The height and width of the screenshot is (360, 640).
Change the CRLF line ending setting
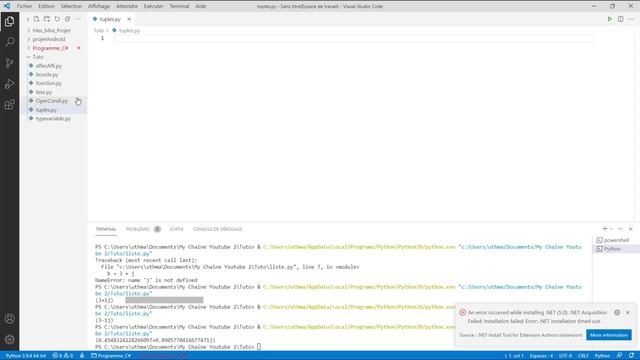point(583,356)
